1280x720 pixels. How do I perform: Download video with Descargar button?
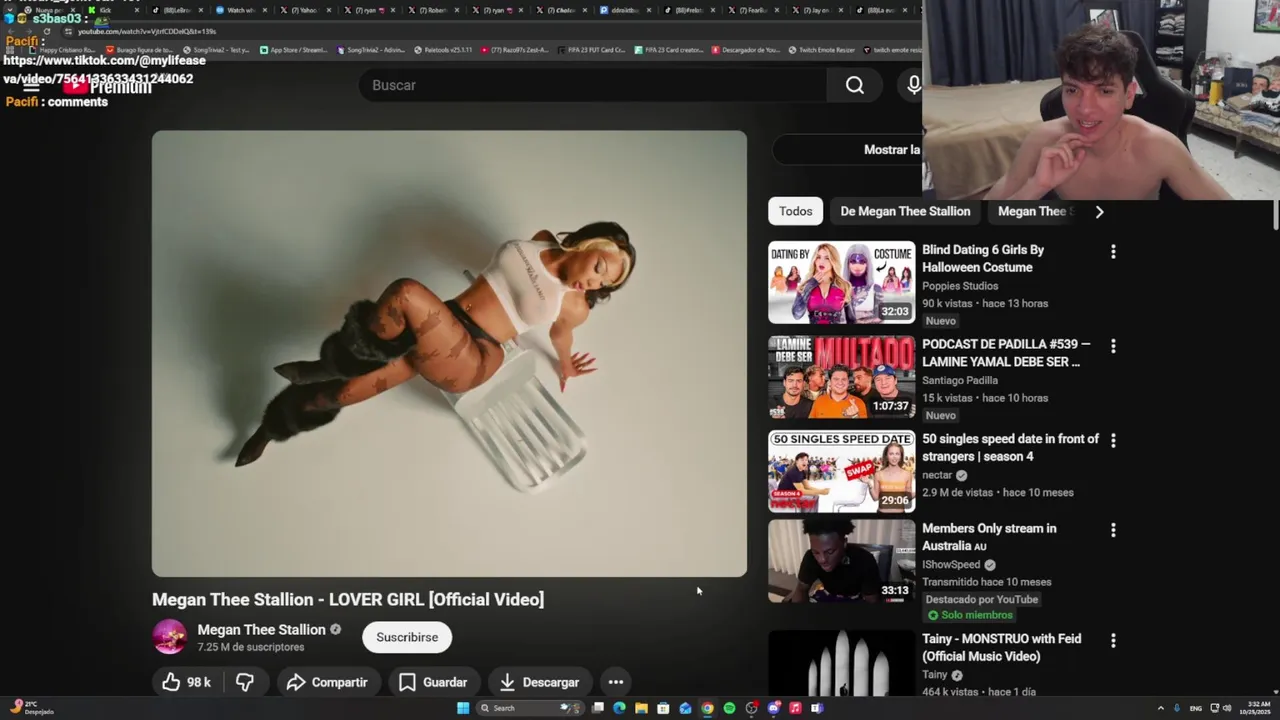[539, 682]
